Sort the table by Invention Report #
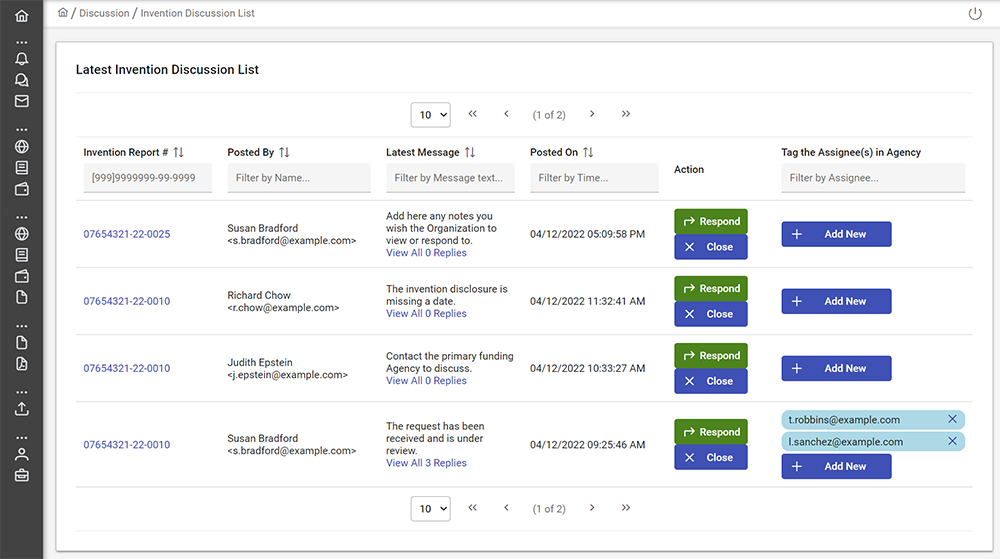This screenshot has width=1000, height=559. pyautogui.click(x=179, y=152)
